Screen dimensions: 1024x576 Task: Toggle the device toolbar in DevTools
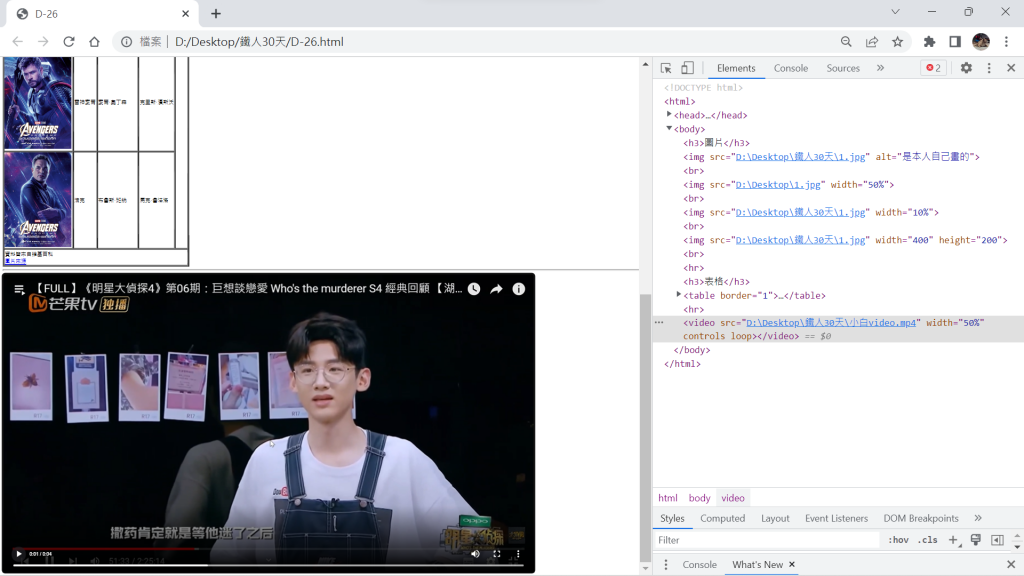click(687, 68)
